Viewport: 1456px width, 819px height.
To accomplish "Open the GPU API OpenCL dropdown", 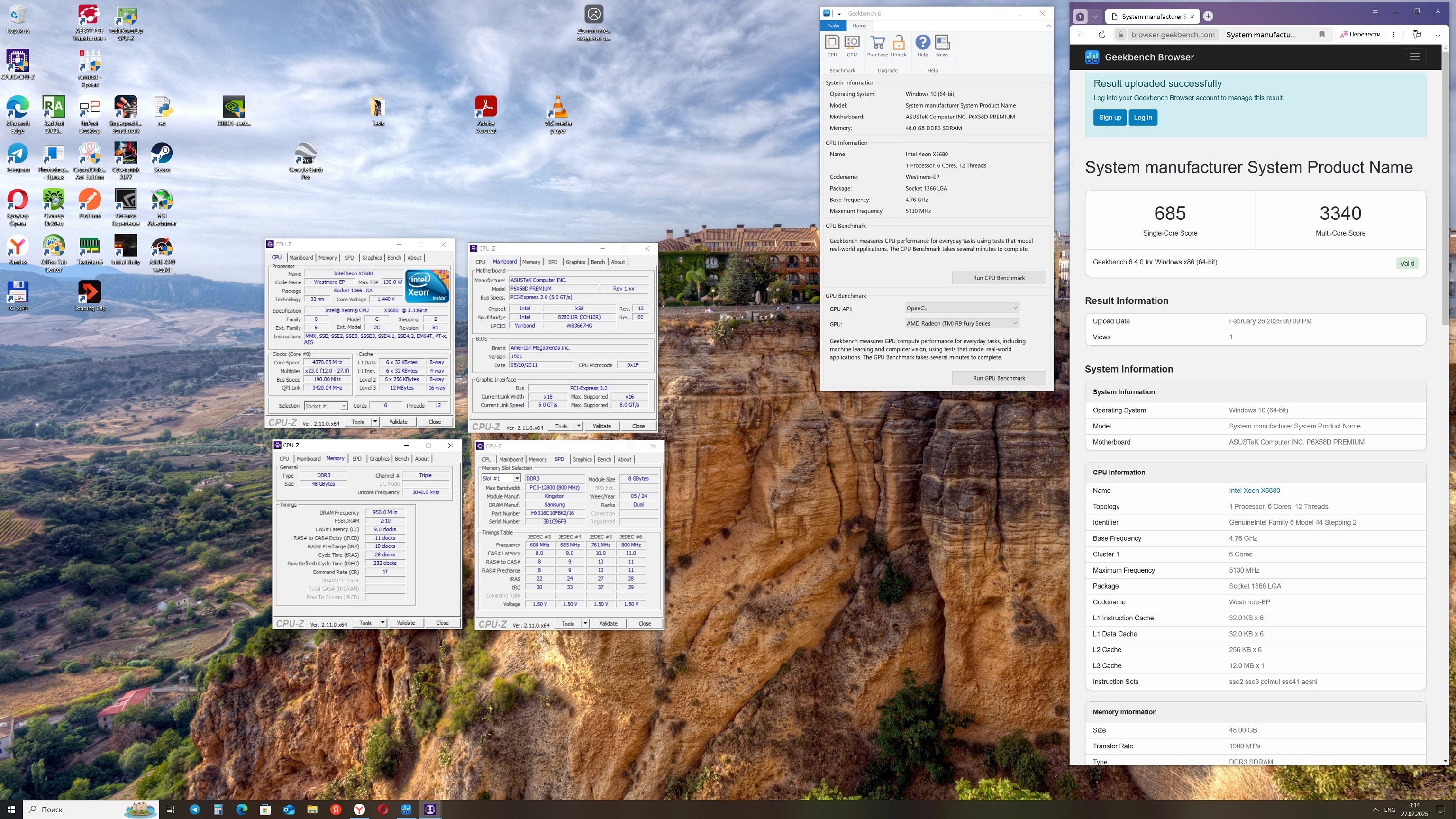I will click(x=962, y=308).
